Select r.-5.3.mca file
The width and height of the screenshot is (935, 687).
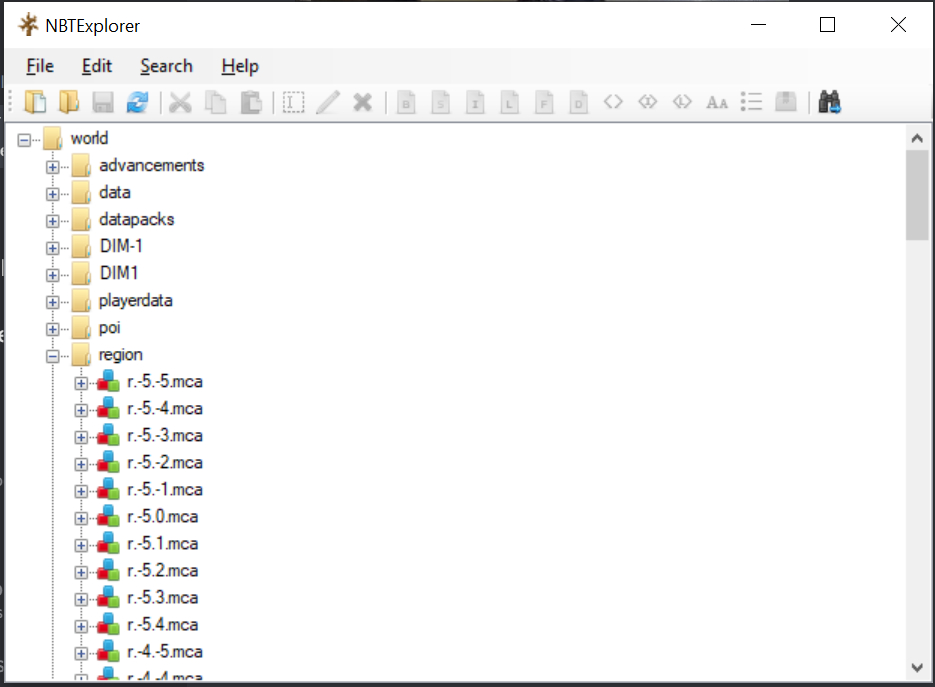point(162,598)
